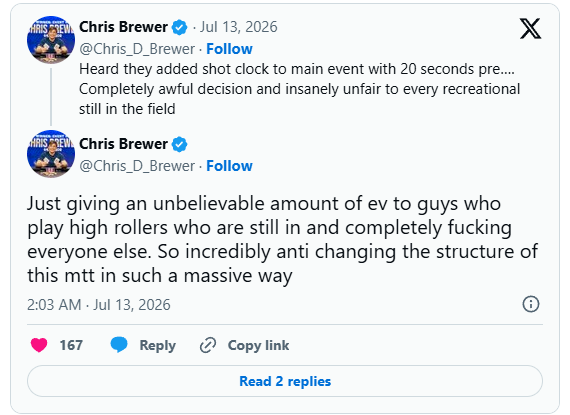Screen dimensions: 570x415
Task: Open the second Chris Brewer avatar
Action: (51, 154)
